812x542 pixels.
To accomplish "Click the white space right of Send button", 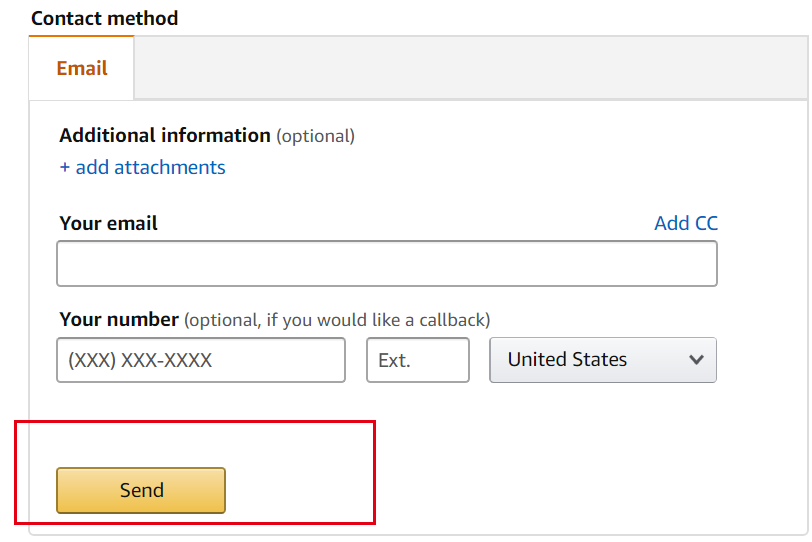I will click(300, 491).
